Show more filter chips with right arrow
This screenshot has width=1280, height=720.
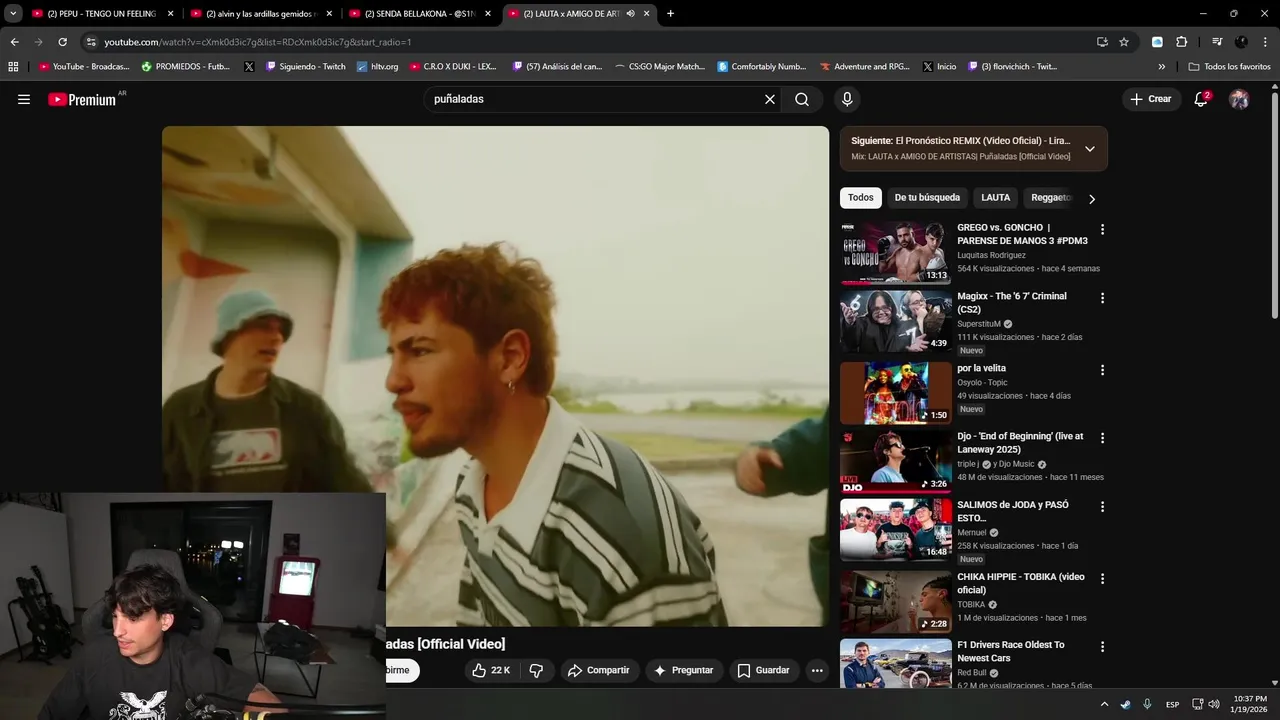click(x=1092, y=198)
